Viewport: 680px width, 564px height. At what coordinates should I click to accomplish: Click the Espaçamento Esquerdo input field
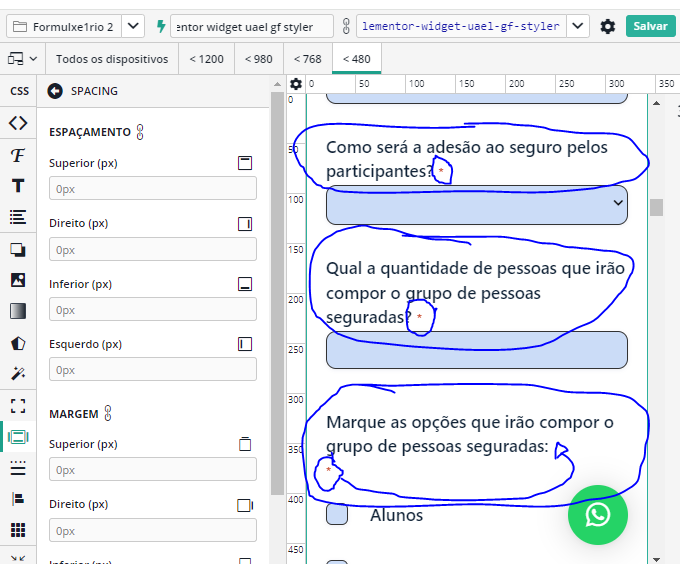click(x=153, y=370)
